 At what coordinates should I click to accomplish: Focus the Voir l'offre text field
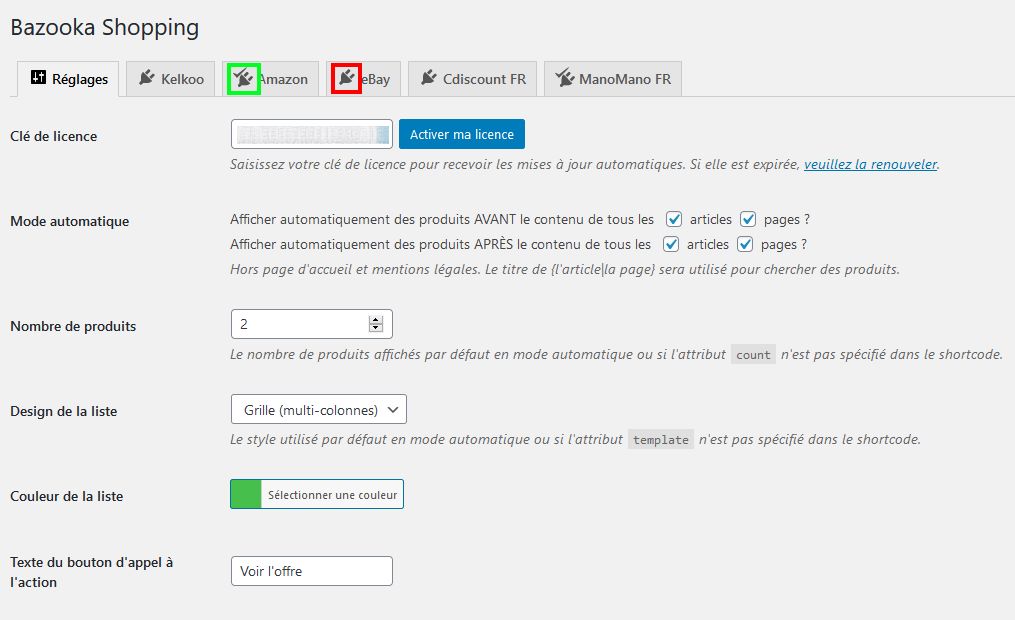(311, 571)
